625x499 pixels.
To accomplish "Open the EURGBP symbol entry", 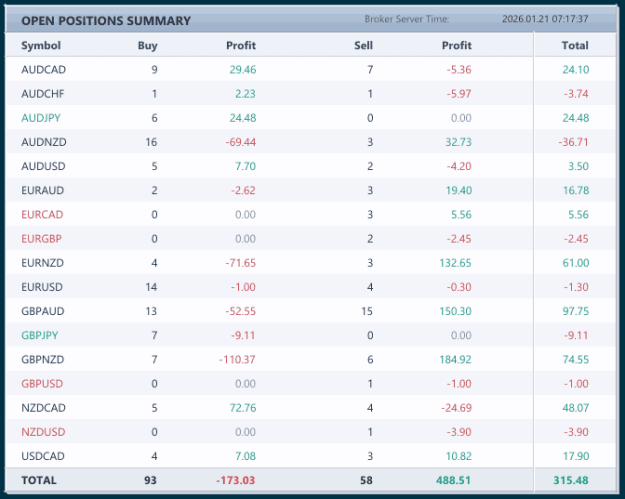I will pos(41,239).
